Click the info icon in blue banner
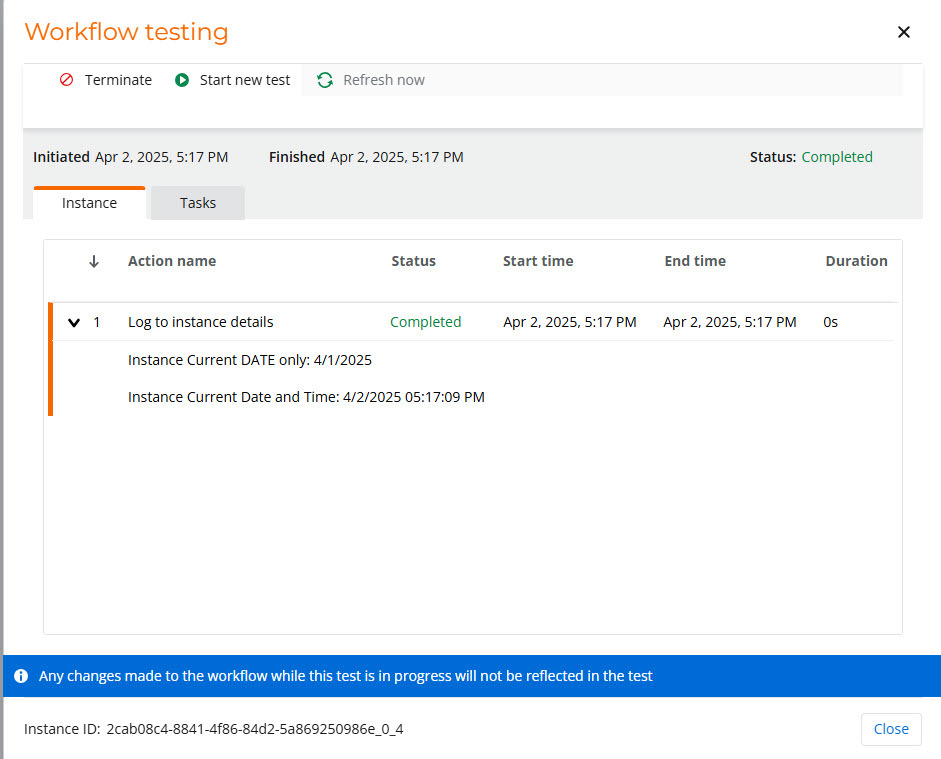This screenshot has height=759, width=941. coord(21,676)
